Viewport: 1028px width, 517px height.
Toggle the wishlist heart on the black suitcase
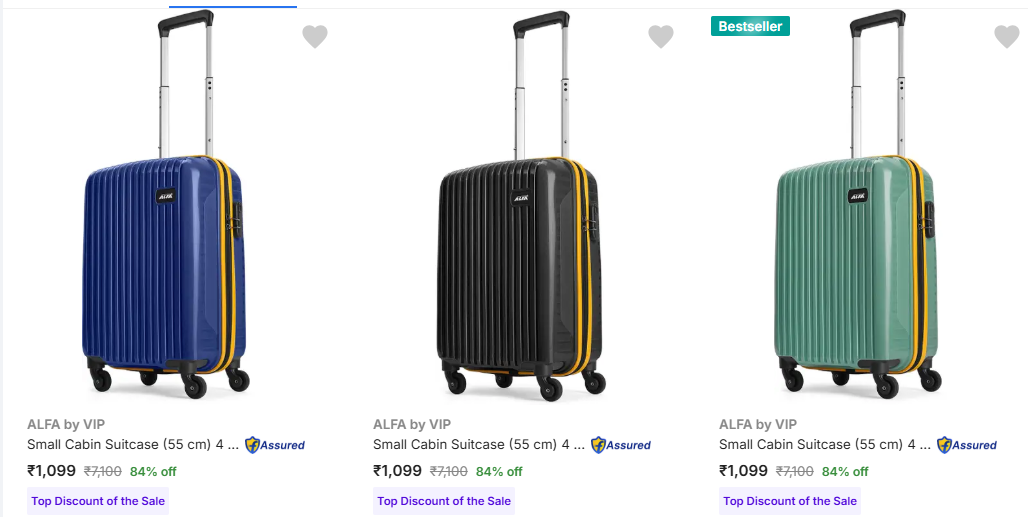click(x=661, y=37)
